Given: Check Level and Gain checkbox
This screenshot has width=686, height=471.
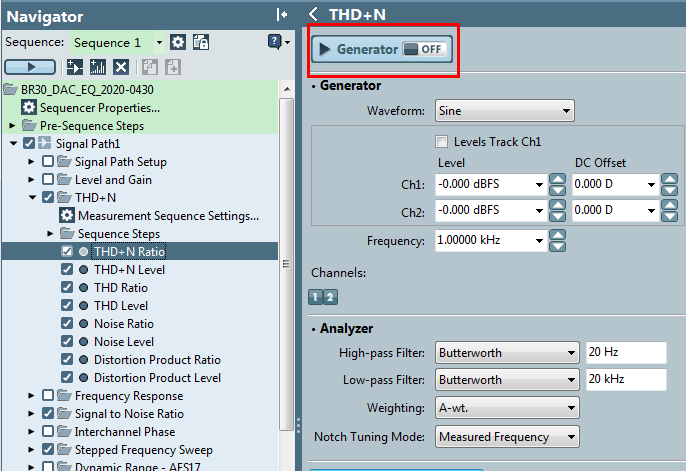Looking at the screenshot, I should pyautogui.click(x=48, y=179).
